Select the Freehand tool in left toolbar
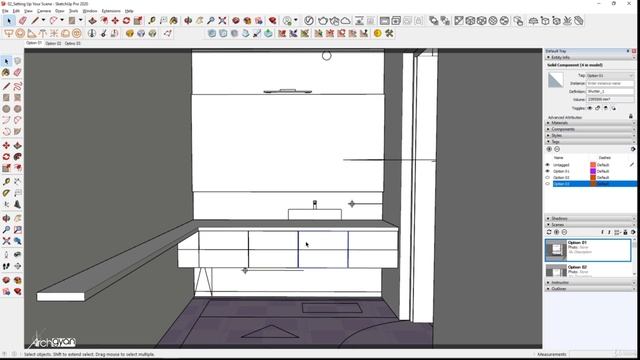The height and width of the screenshot is (360, 640). point(18,86)
